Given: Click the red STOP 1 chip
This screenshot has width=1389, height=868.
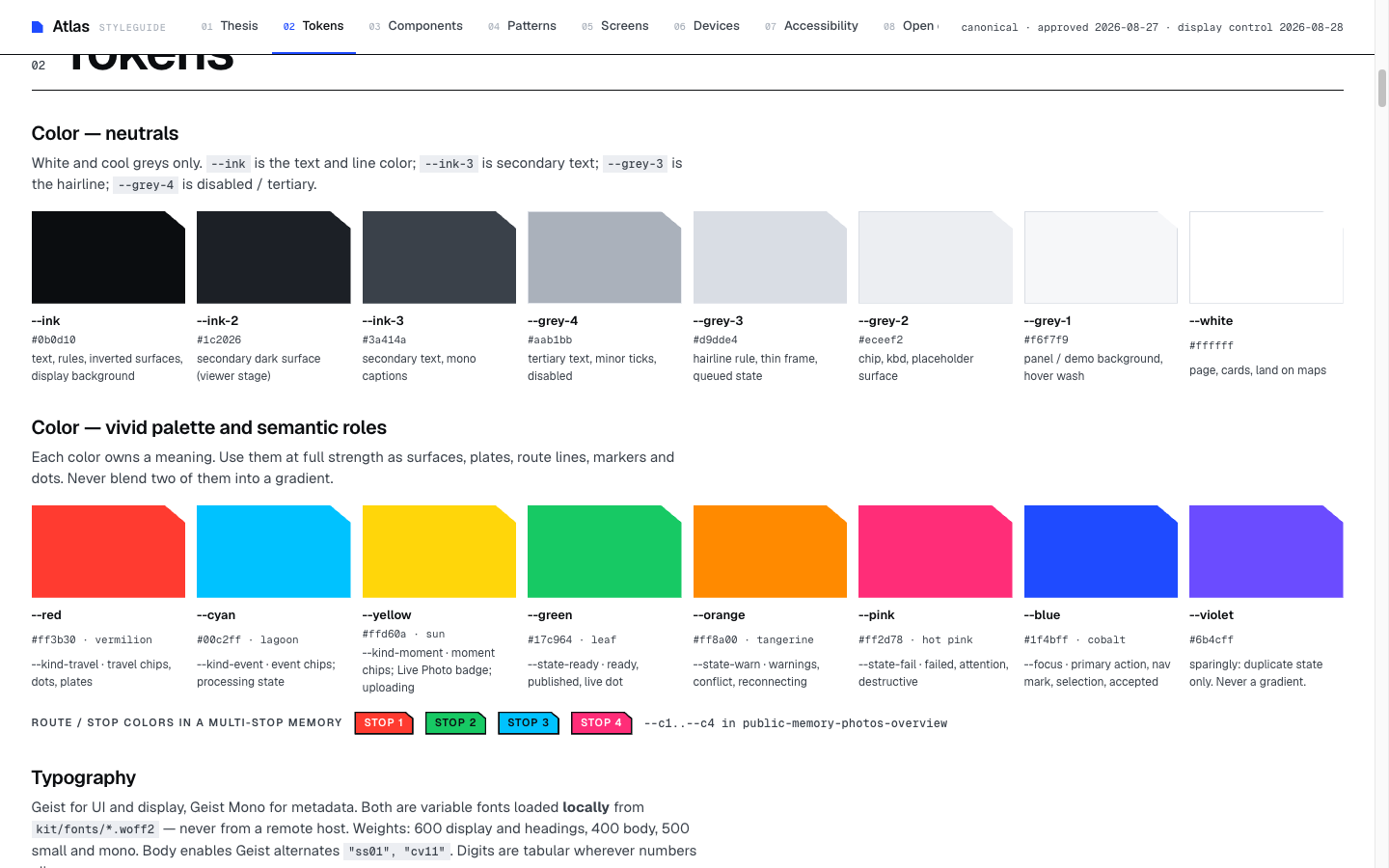Looking at the screenshot, I should coord(384,722).
